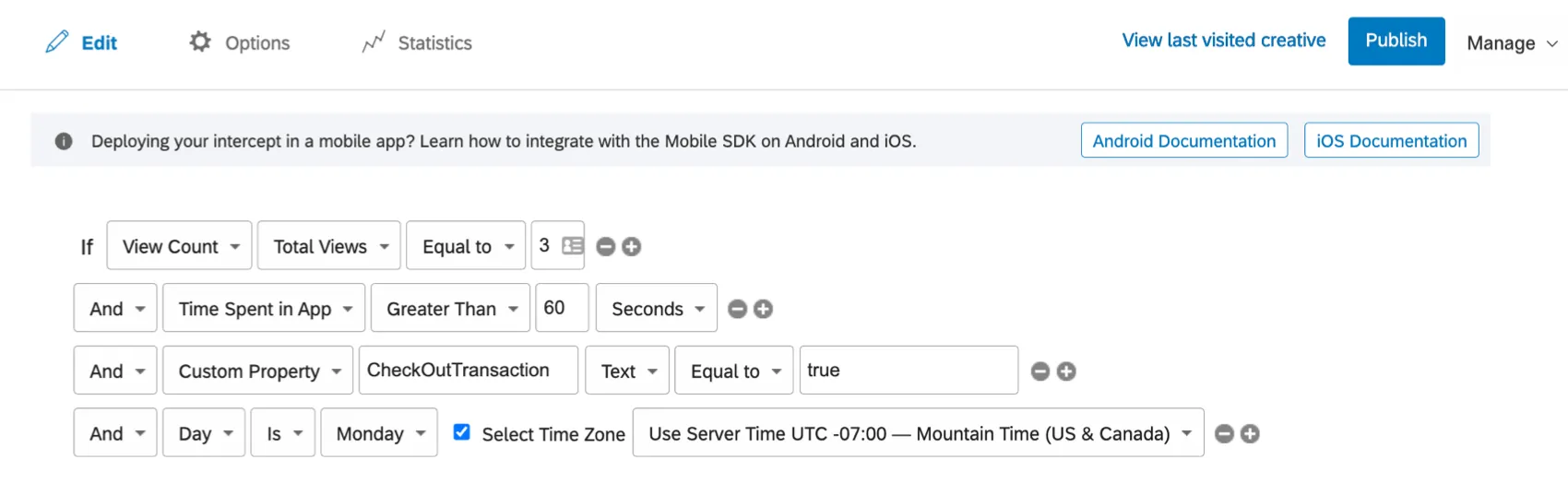Add condition after Custom Property row
1568x483 pixels.
(x=1066, y=371)
